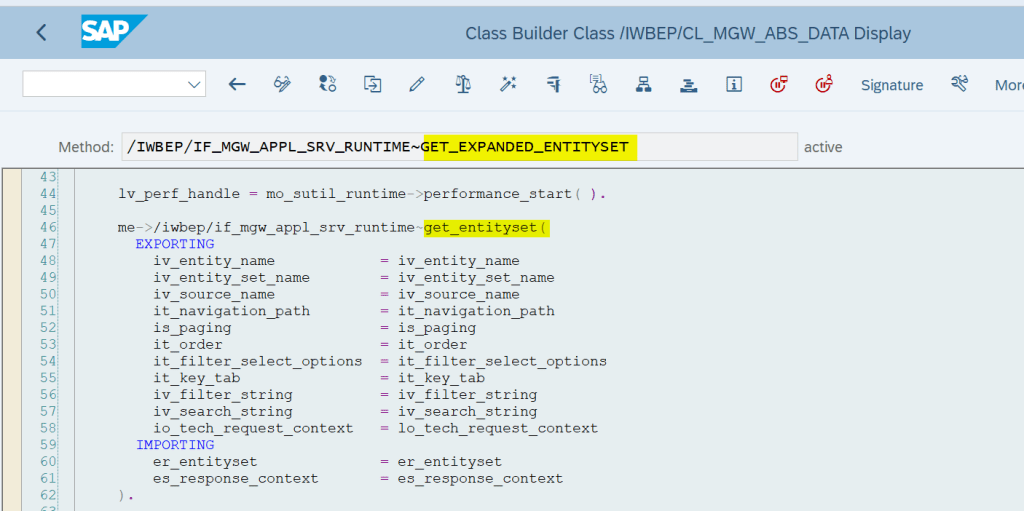Screen dimensions: 1024x511
Task: Click the information Documentation icon
Action: (734, 84)
